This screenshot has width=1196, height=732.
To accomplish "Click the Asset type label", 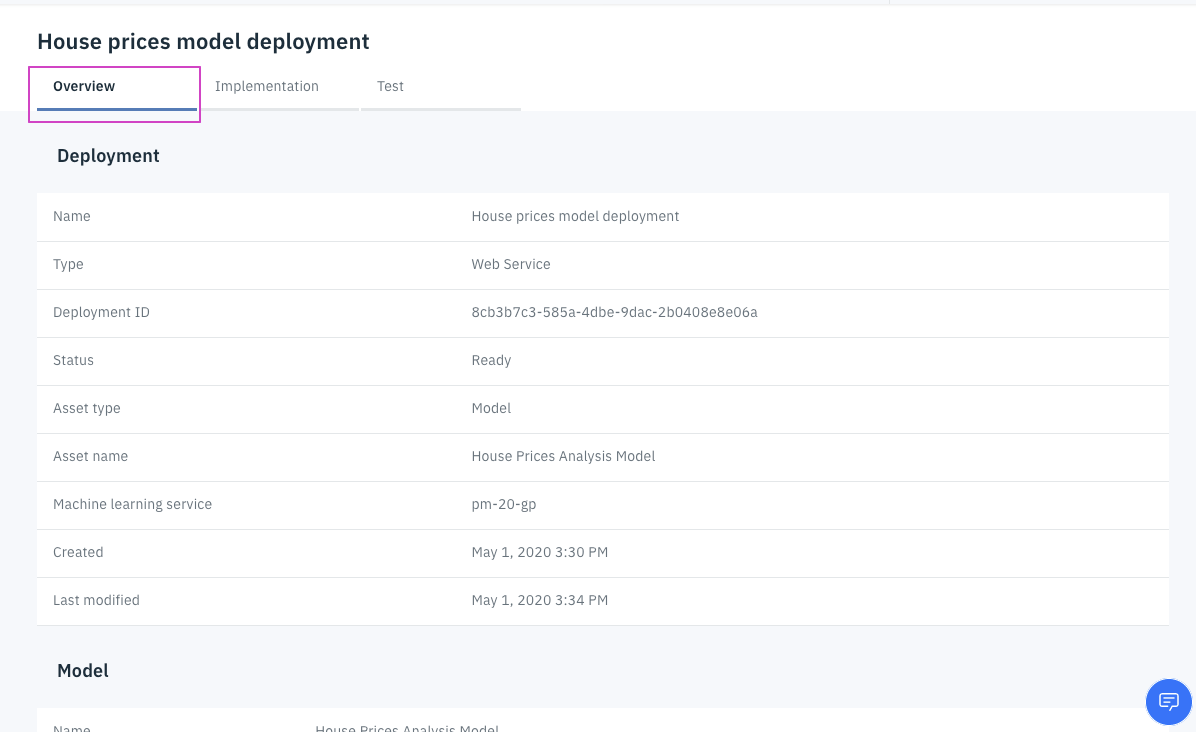I will tap(86, 409).
